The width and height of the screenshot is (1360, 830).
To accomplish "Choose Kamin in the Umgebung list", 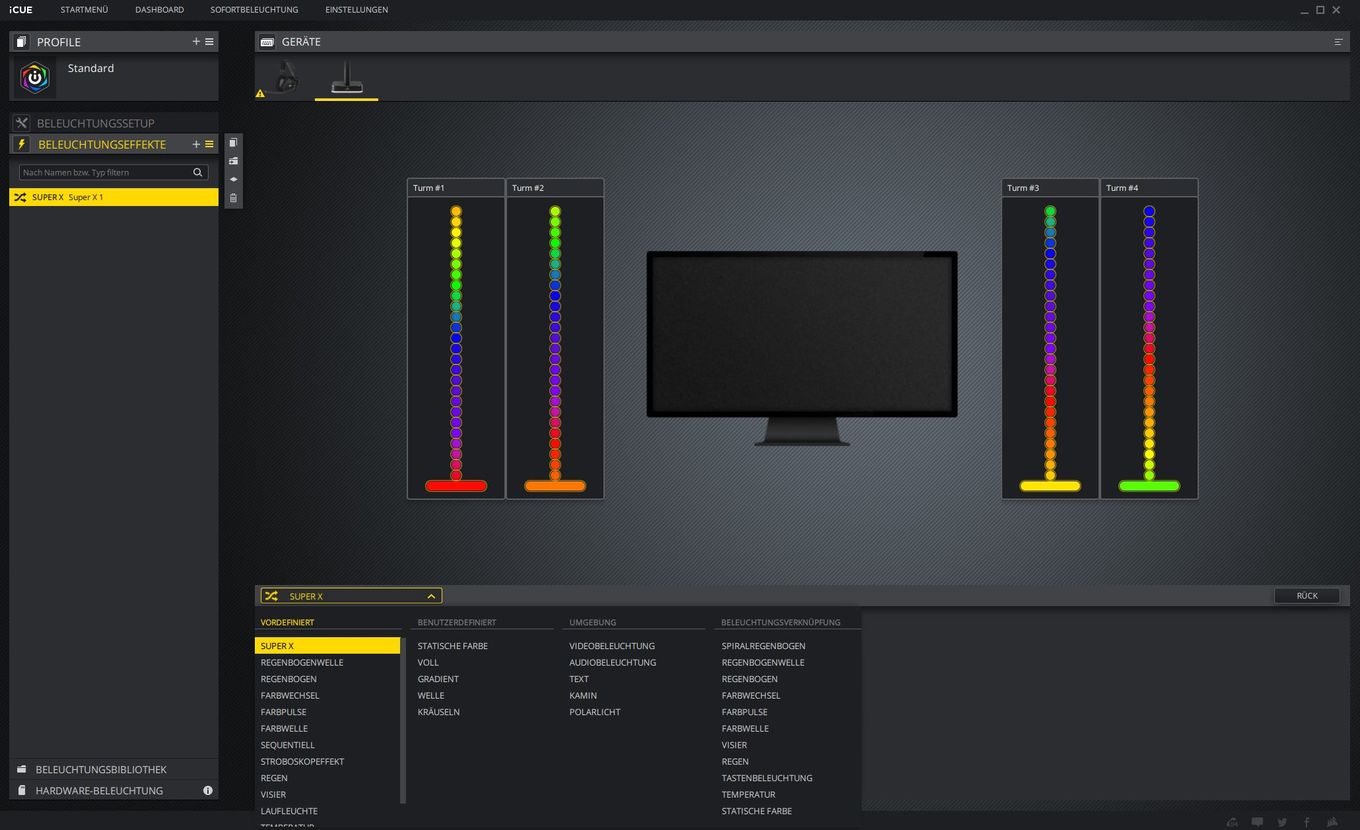I will click(x=583, y=695).
